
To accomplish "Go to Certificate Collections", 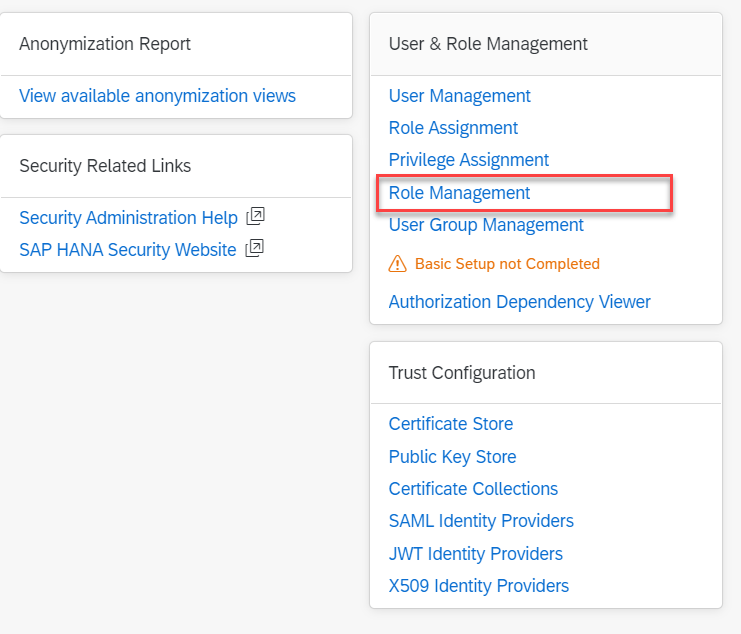I will pos(473,489).
